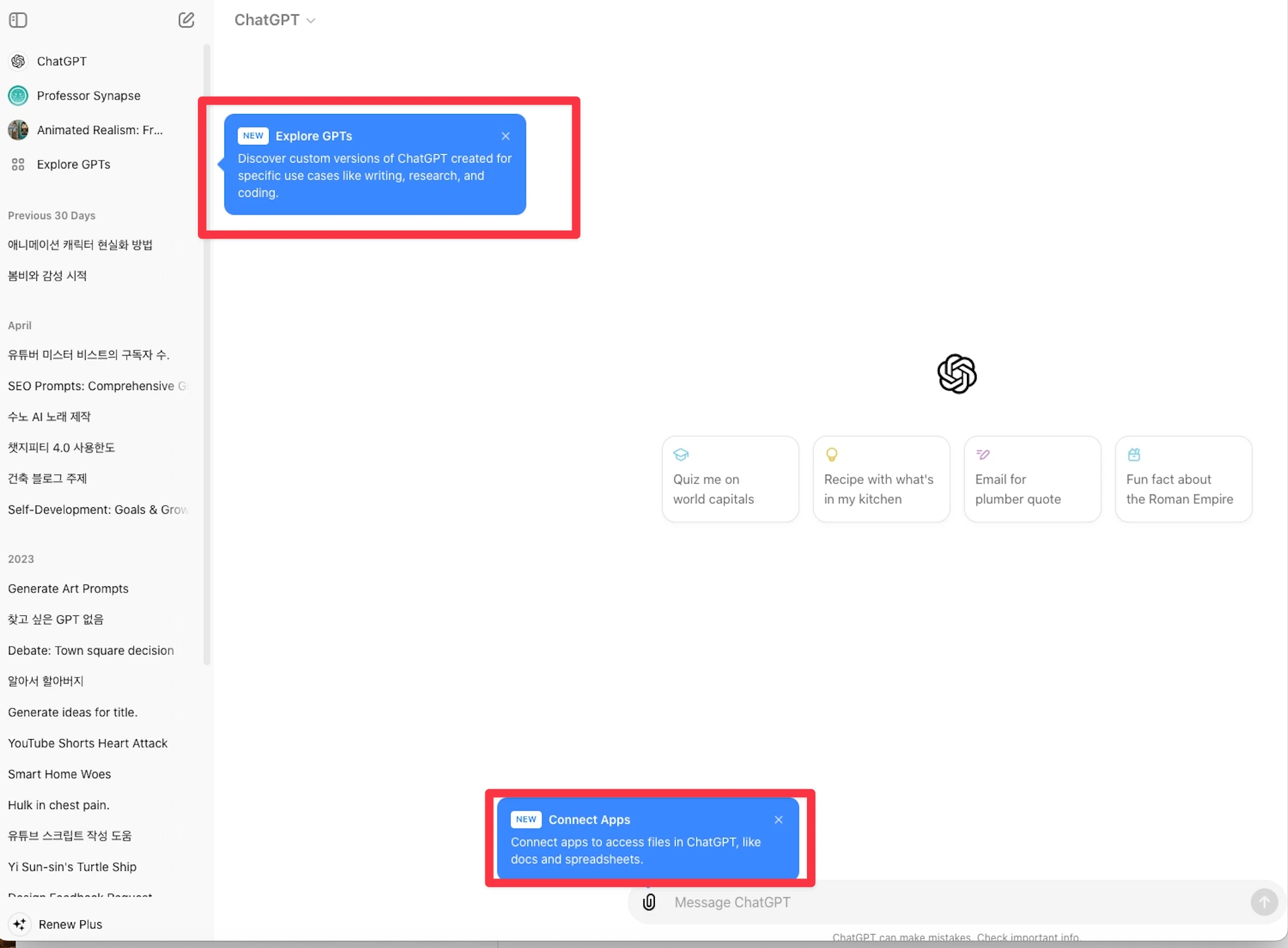The width and height of the screenshot is (1288, 948).
Task: Click the graduation cap icon on quiz card
Action: 681,455
